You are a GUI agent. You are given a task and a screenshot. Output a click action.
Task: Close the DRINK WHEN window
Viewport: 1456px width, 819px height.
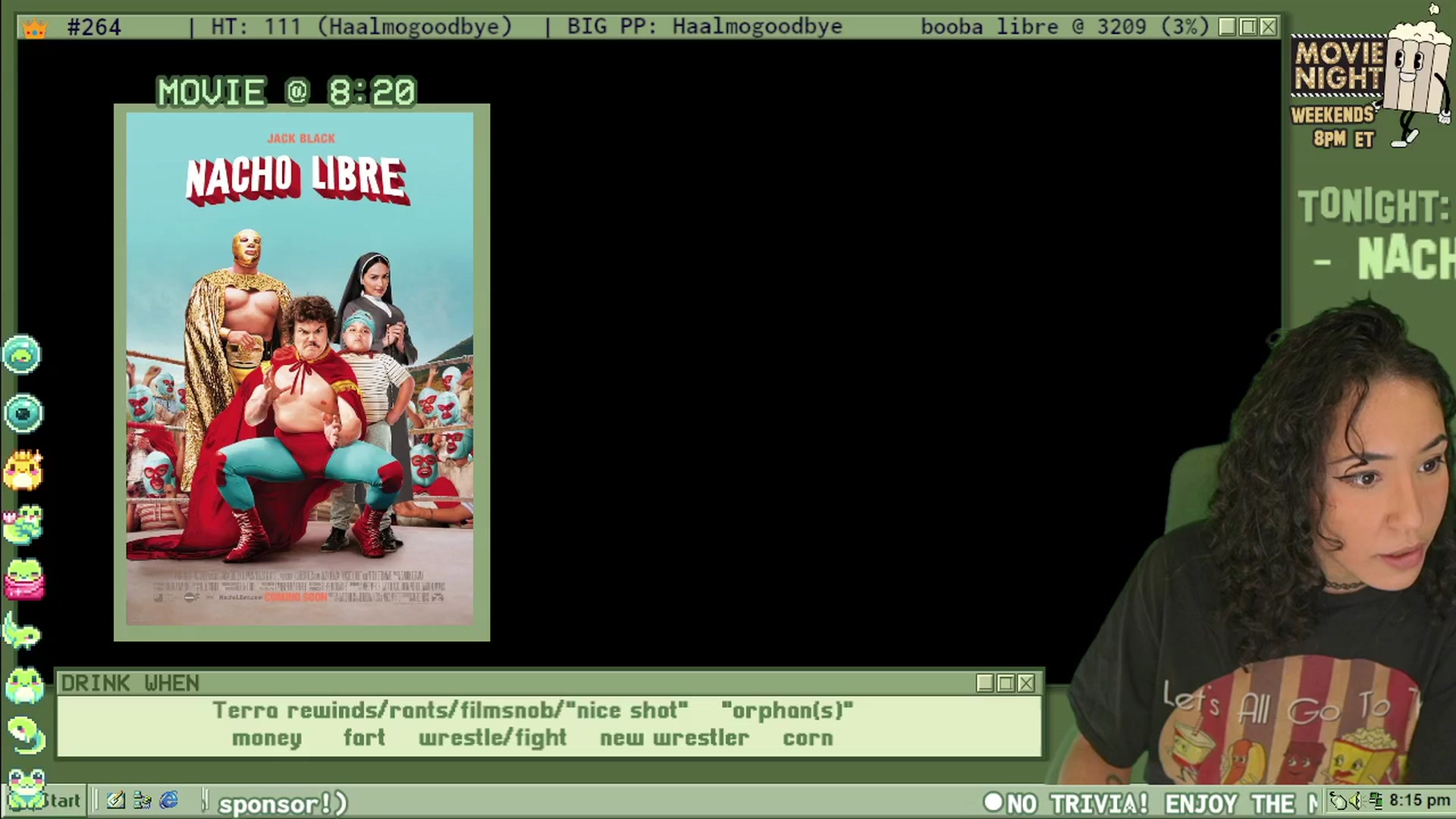coord(1026,683)
